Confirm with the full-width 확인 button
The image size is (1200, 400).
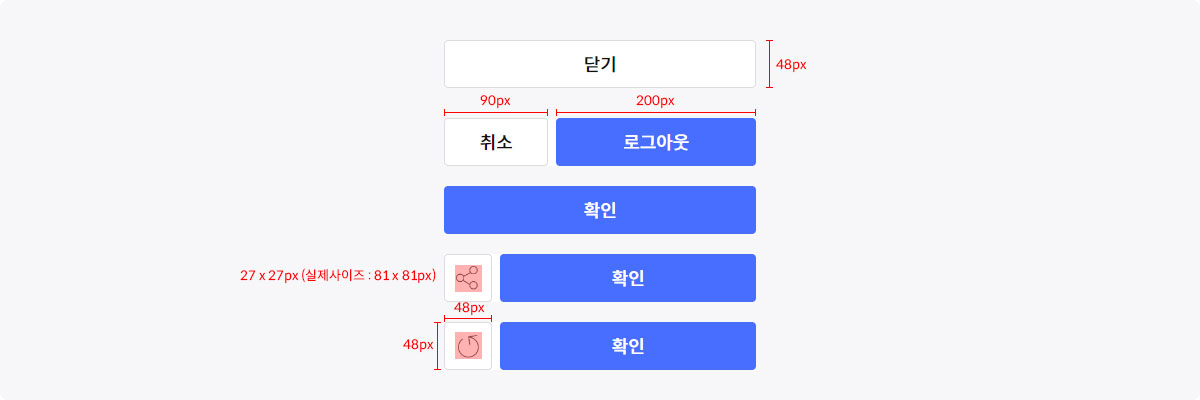point(600,210)
